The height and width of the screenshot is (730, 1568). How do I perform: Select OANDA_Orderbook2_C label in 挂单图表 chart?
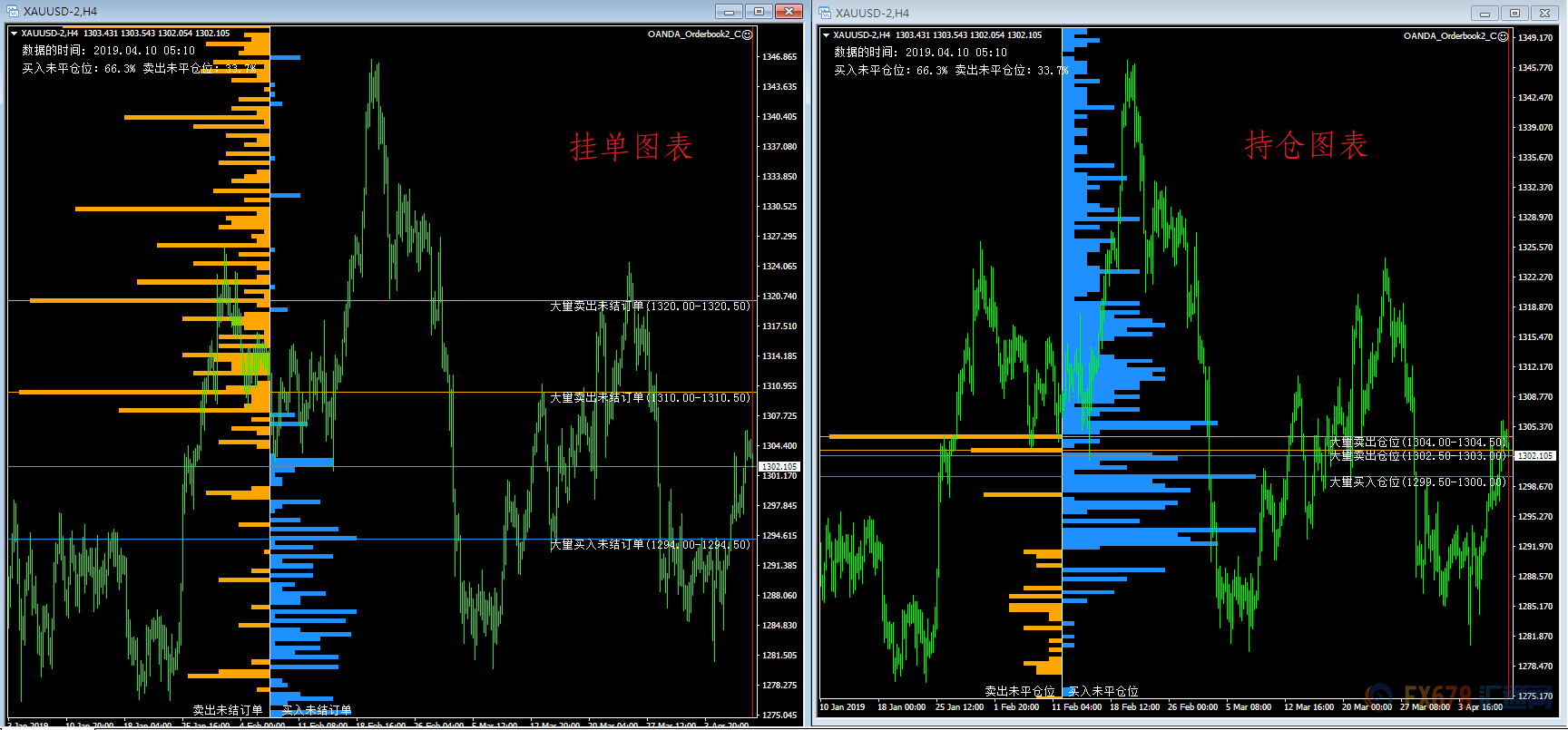pyautogui.click(x=694, y=34)
